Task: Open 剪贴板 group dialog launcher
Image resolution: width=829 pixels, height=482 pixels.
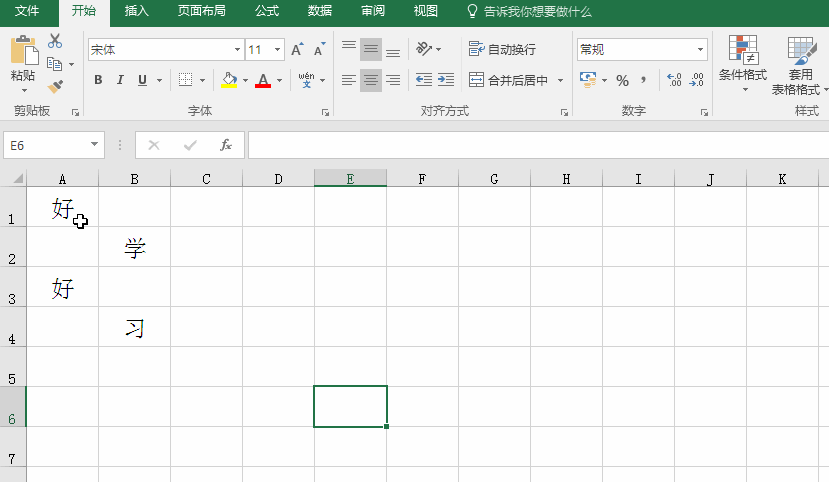Action: [x=76, y=112]
